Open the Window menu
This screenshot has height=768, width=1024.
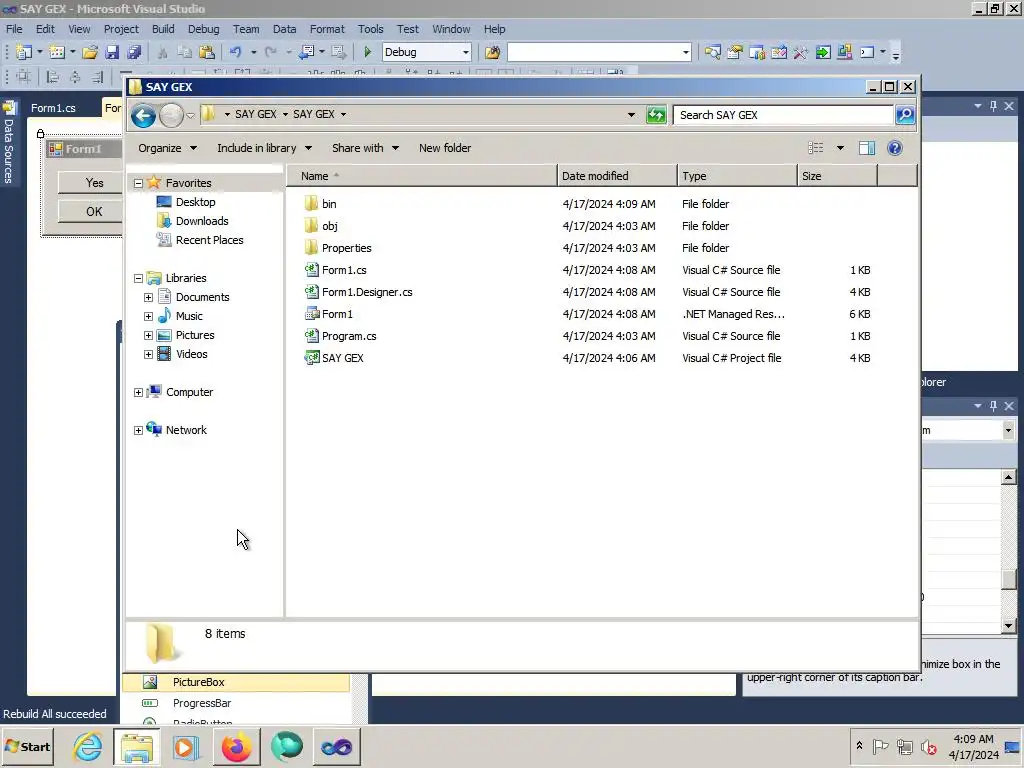(x=451, y=29)
